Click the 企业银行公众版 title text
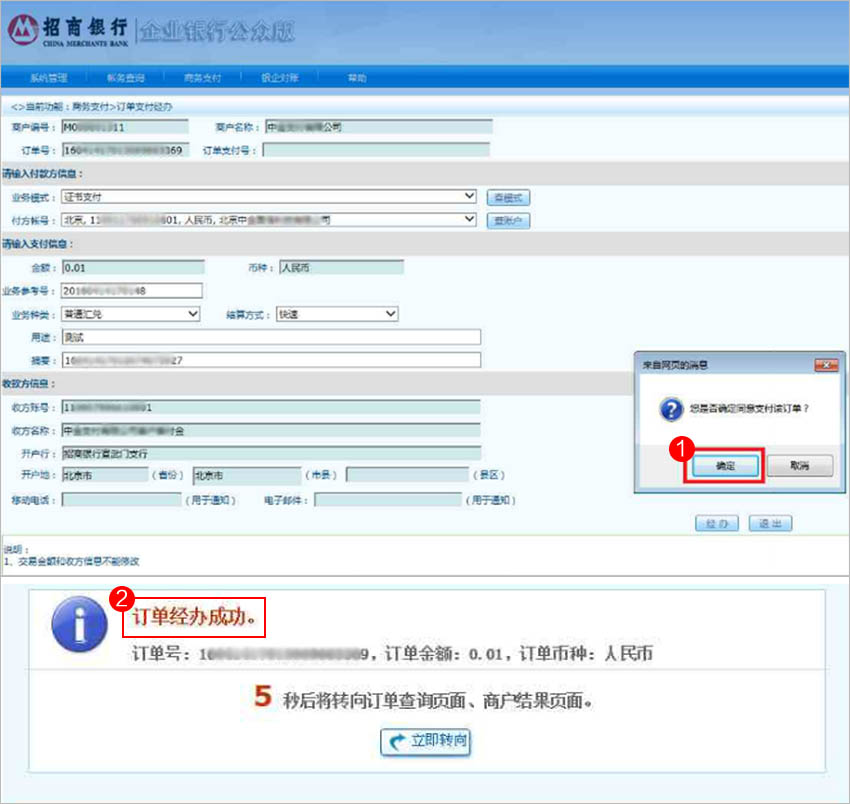This screenshot has height=804, width=850. pyautogui.click(x=217, y=31)
